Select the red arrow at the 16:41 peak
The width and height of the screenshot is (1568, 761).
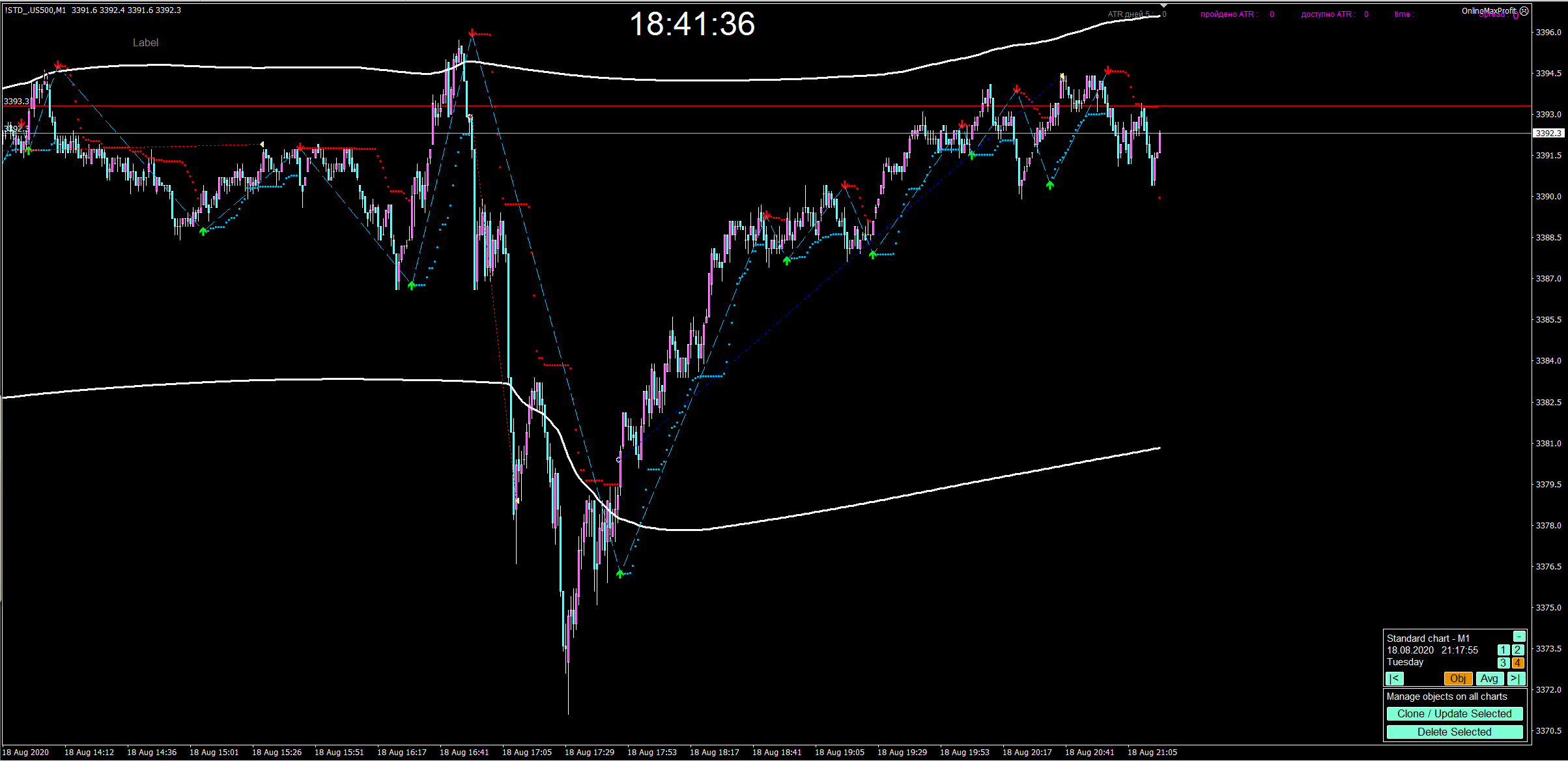(472, 33)
